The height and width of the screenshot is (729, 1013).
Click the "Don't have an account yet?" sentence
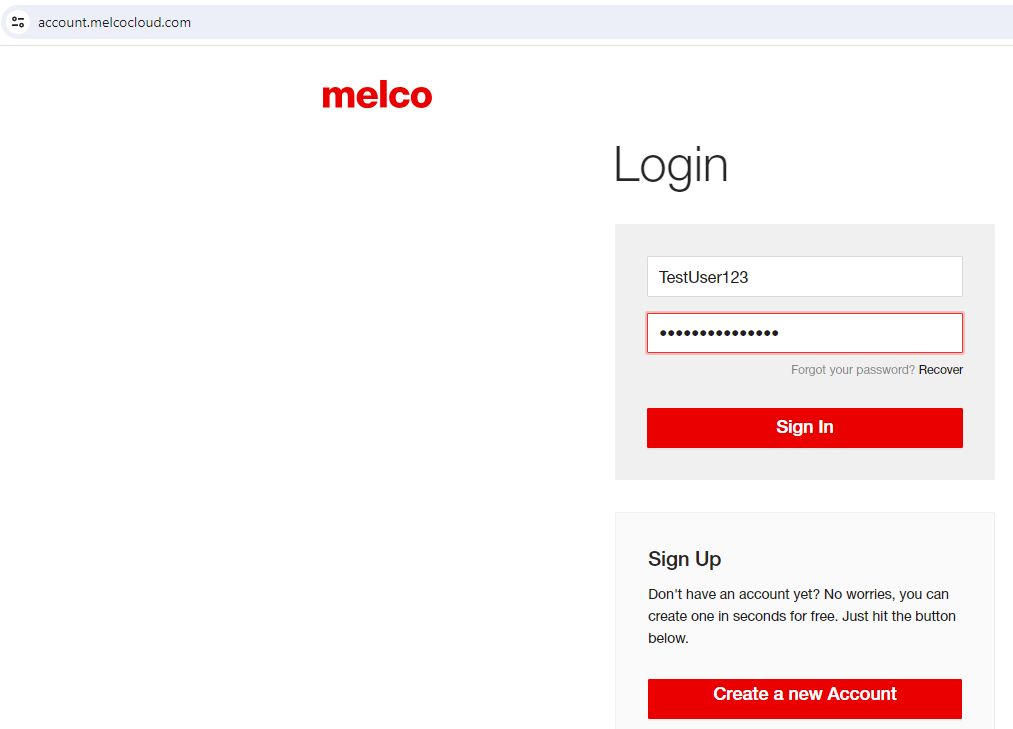coord(733,595)
